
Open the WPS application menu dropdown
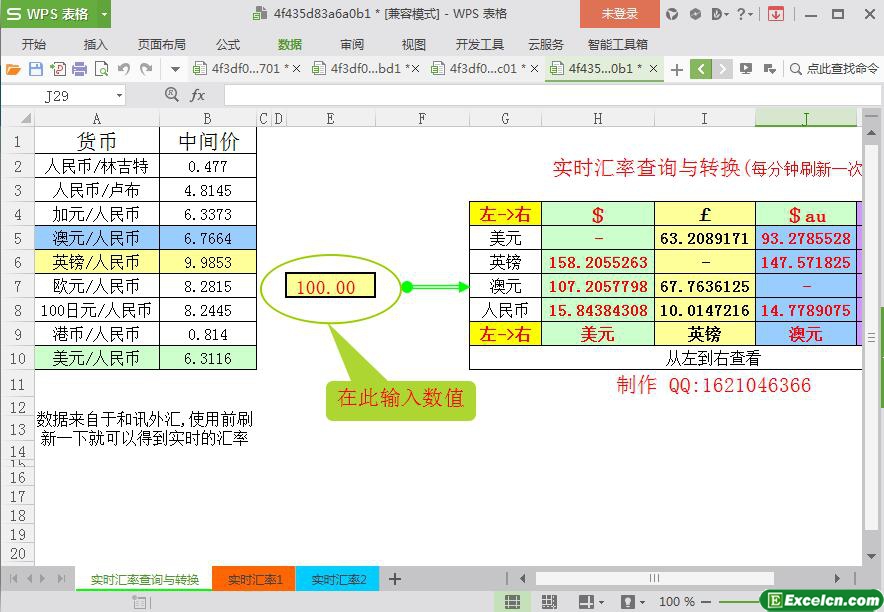coord(104,14)
